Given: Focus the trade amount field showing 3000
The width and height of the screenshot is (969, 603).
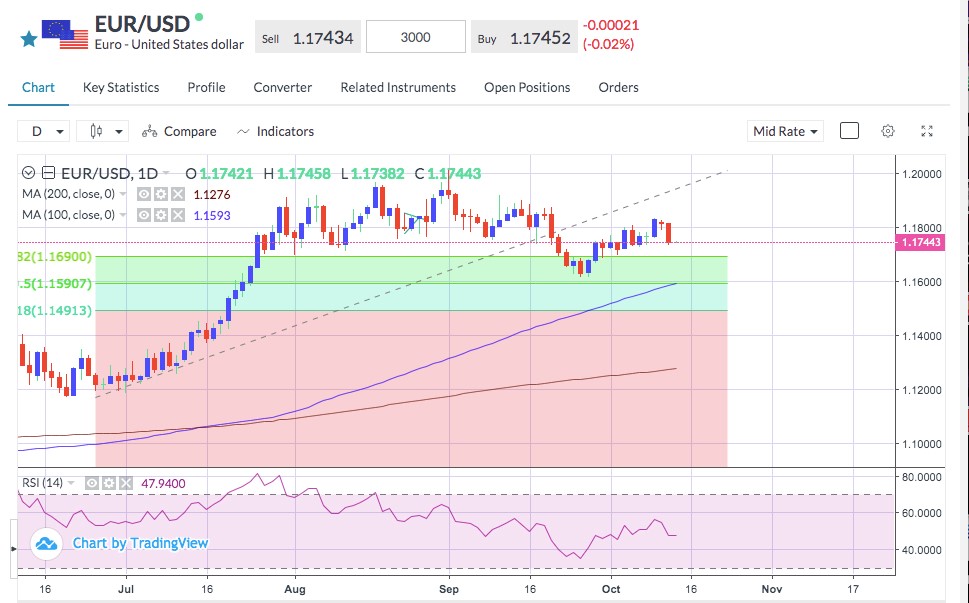Looking at the screenshot, I should pyautogui.click(x=415, y=37).
